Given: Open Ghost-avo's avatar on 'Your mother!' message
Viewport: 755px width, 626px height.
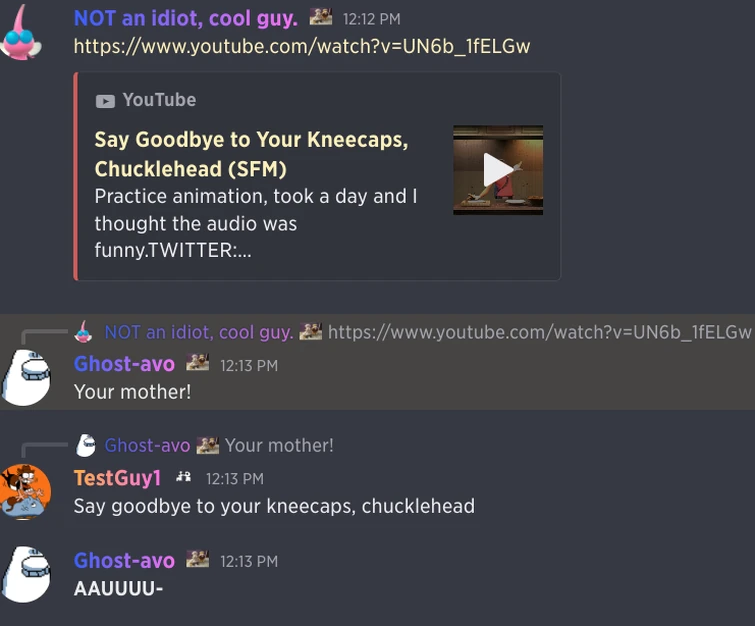Looking at the screenshot, I should pos(26,377).
